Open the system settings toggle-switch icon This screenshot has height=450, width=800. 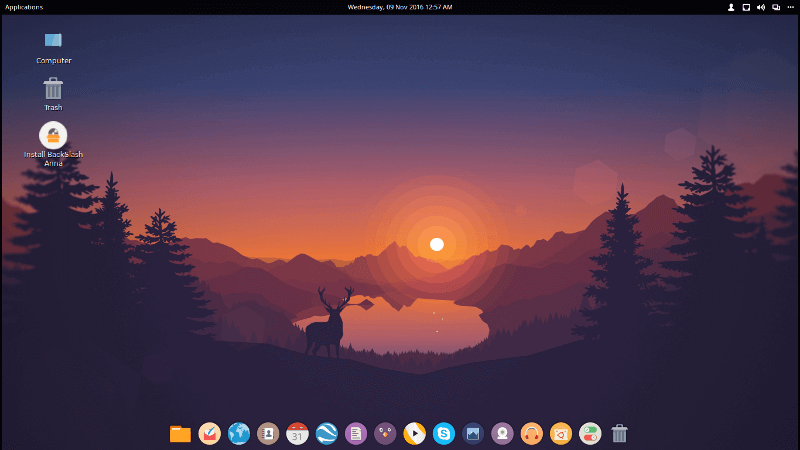coord(590,433)
